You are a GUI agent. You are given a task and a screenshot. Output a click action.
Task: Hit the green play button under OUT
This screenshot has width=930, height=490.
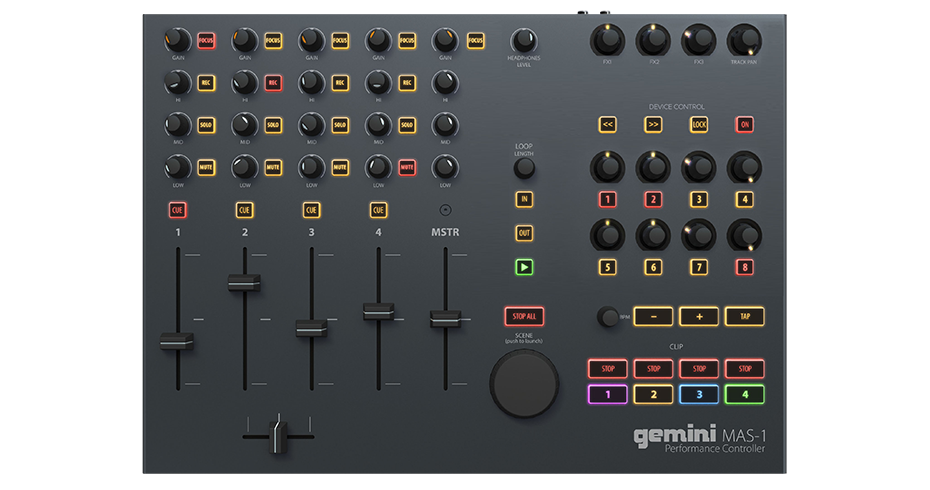(524, 268)
